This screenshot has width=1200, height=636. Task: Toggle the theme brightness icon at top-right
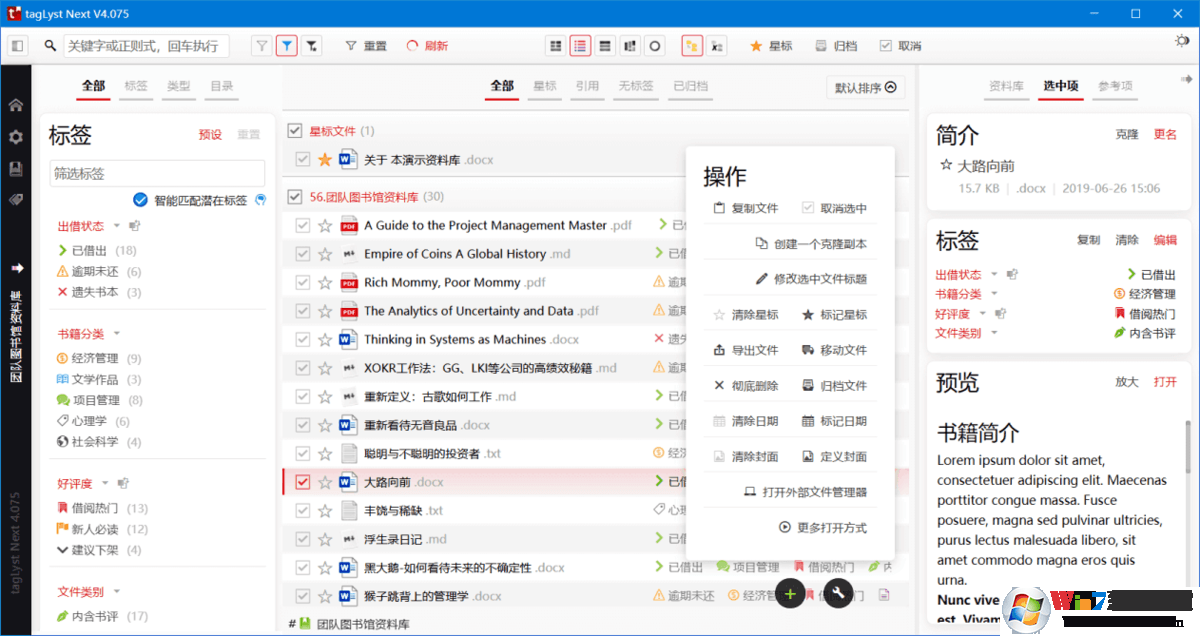tap(1182, 42)
